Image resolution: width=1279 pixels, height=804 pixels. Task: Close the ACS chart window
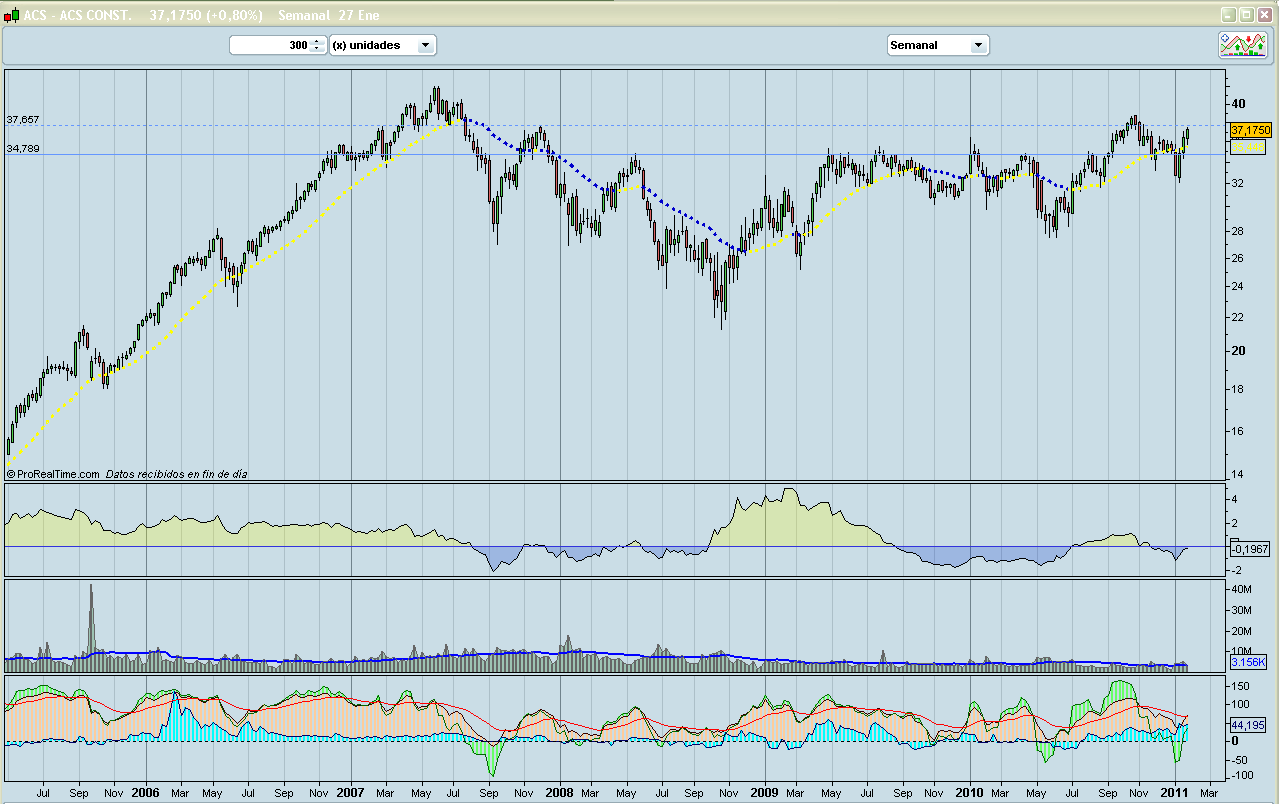tap(1263, 15)
